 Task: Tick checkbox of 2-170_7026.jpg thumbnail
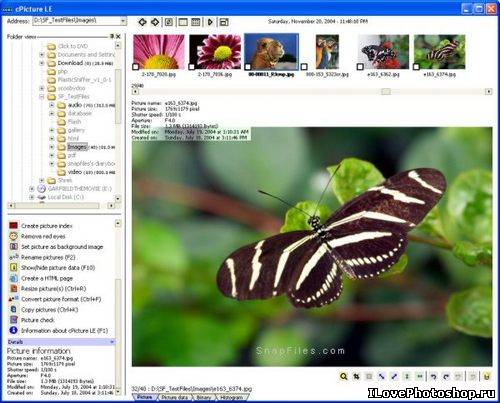coord(192,67)
